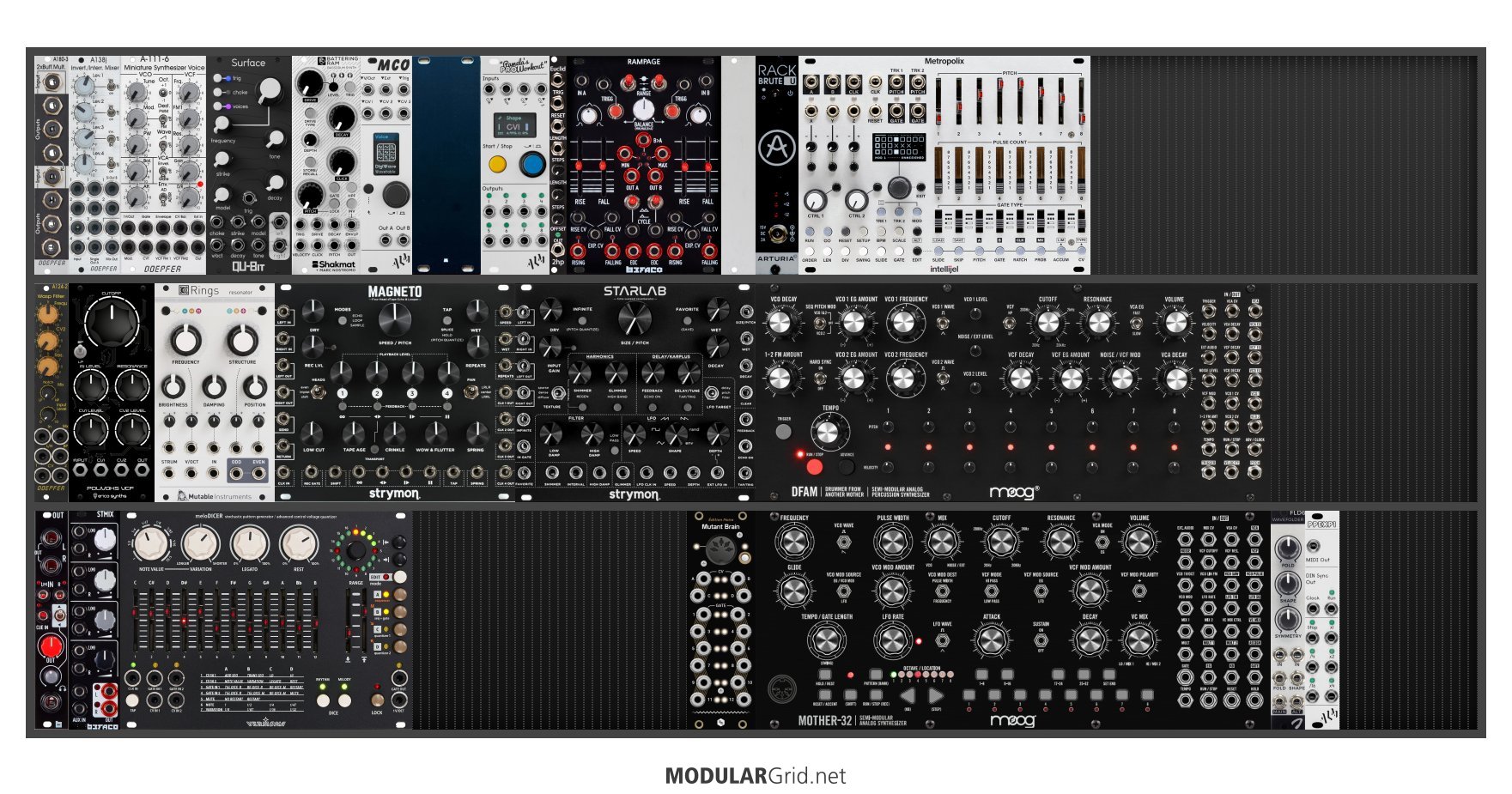Click the Mother-32 Hold/Rest button
This screenshot has height=794, width=1512.
tap(825, 675)
